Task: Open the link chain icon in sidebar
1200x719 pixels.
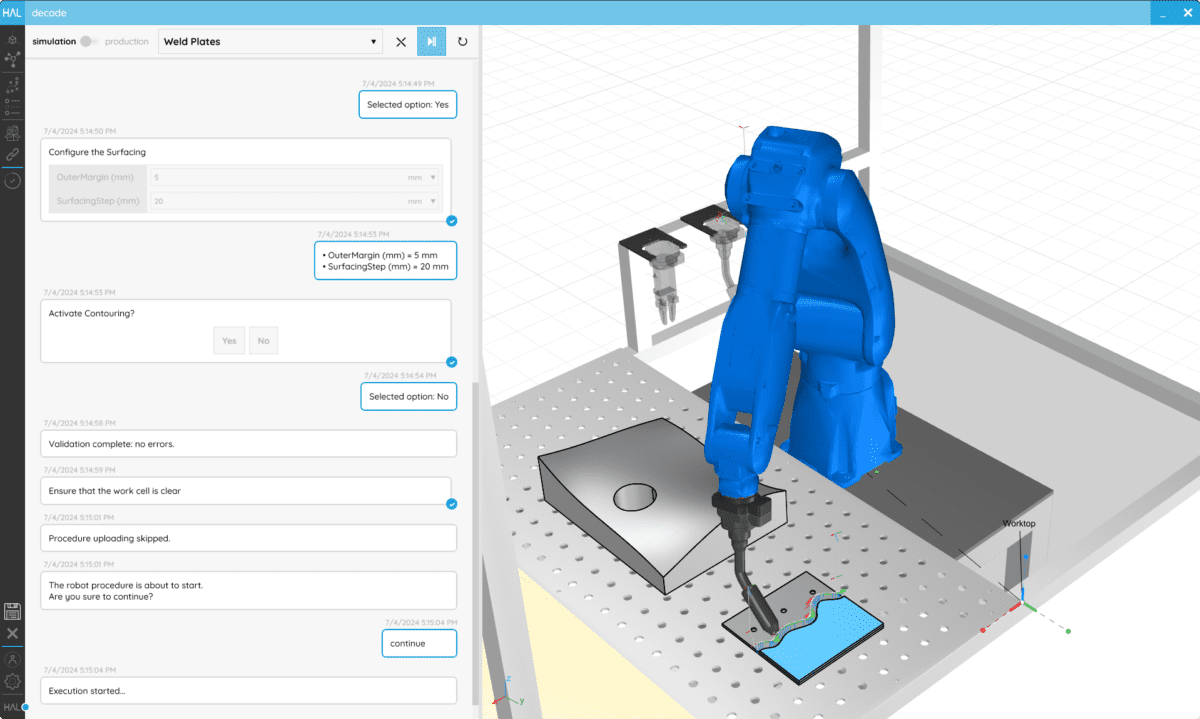Action: 12,156
